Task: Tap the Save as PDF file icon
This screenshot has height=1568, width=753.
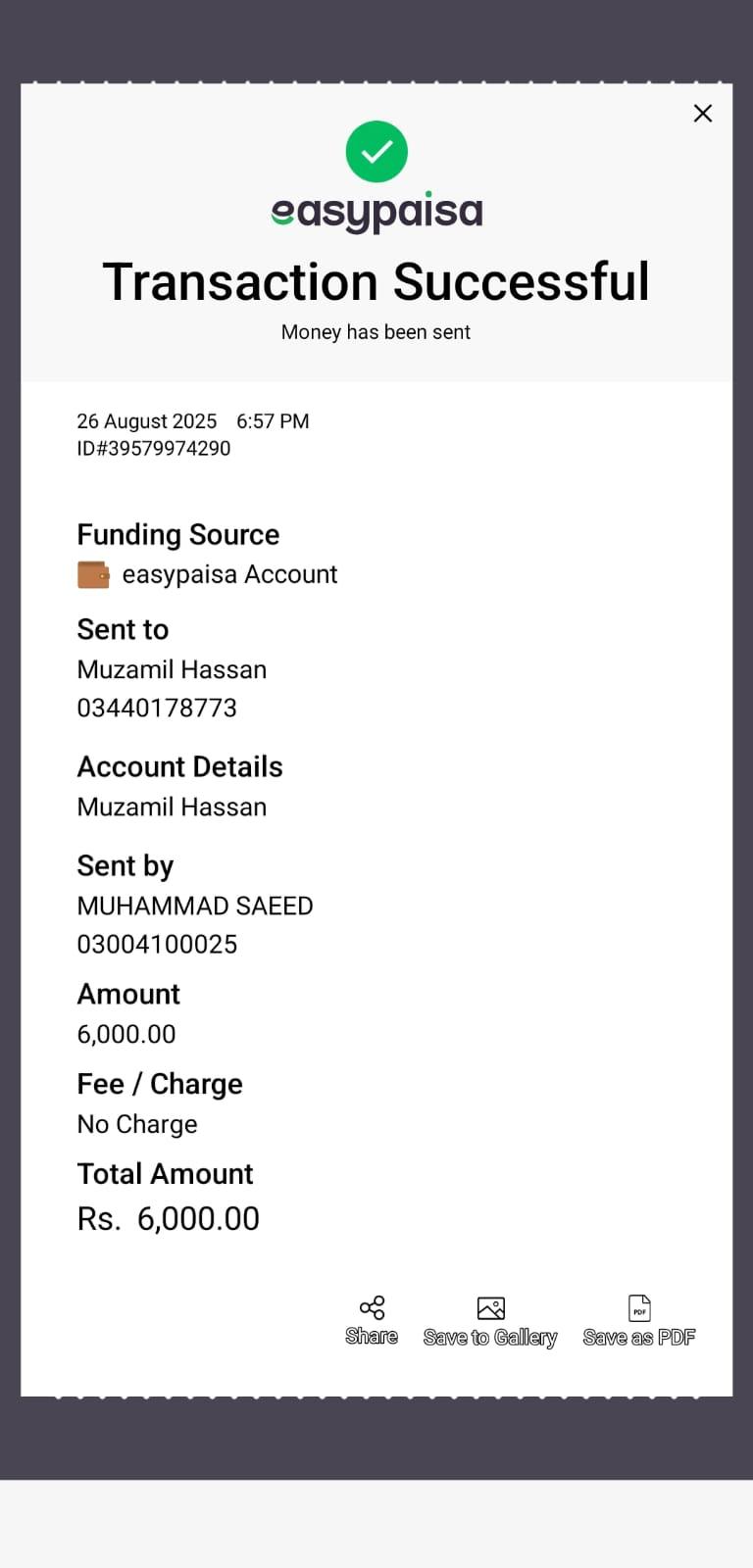Action: (639, 1308)
